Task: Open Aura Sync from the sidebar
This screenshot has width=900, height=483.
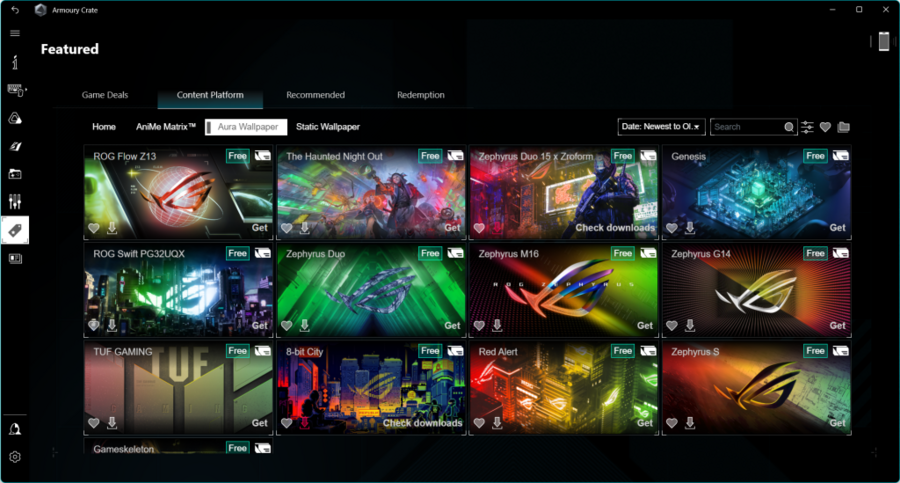Action: pyautogui.click(x=15, y=118)
